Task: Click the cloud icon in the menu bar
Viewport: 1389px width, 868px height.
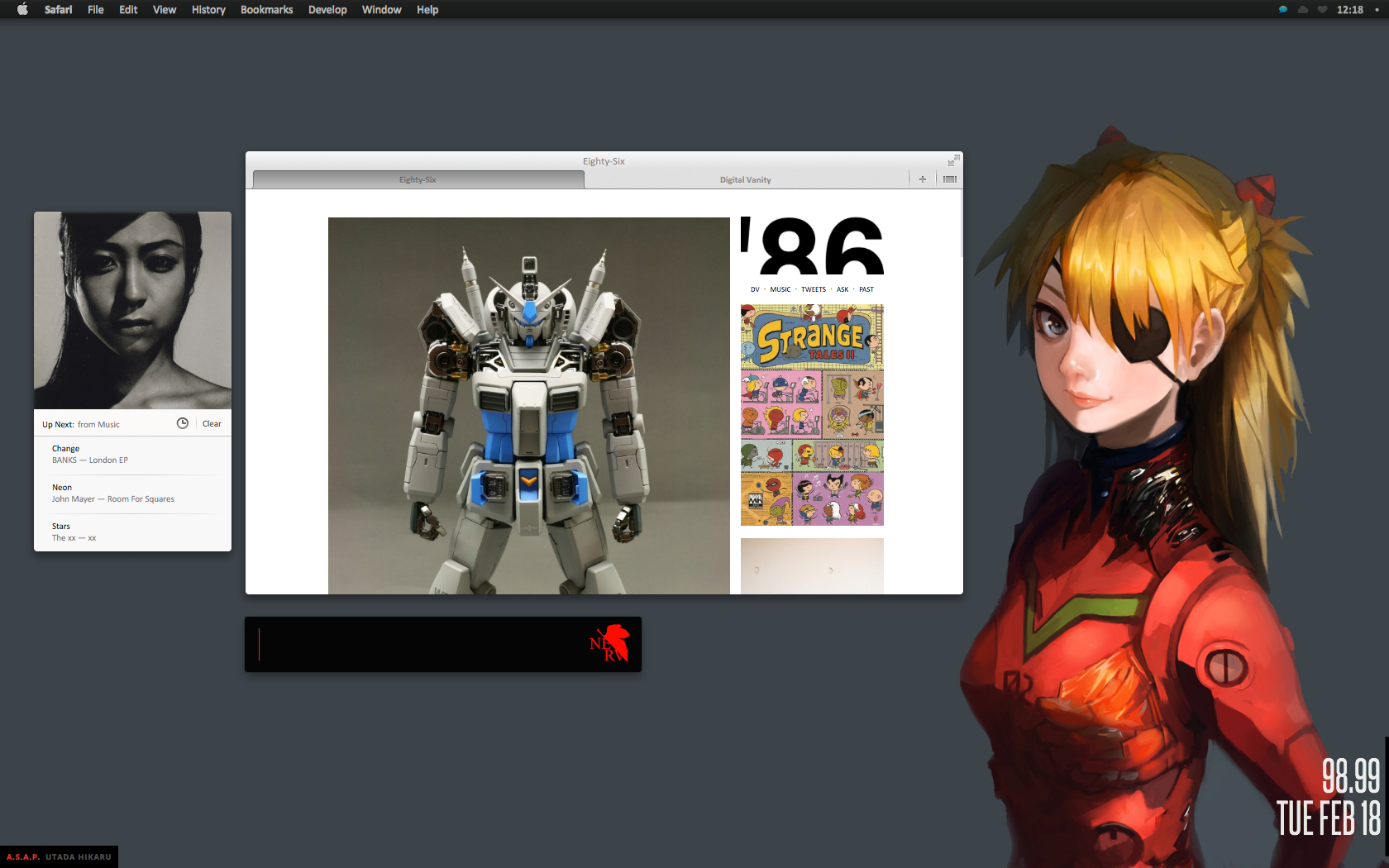Action: coord(1303,9)
